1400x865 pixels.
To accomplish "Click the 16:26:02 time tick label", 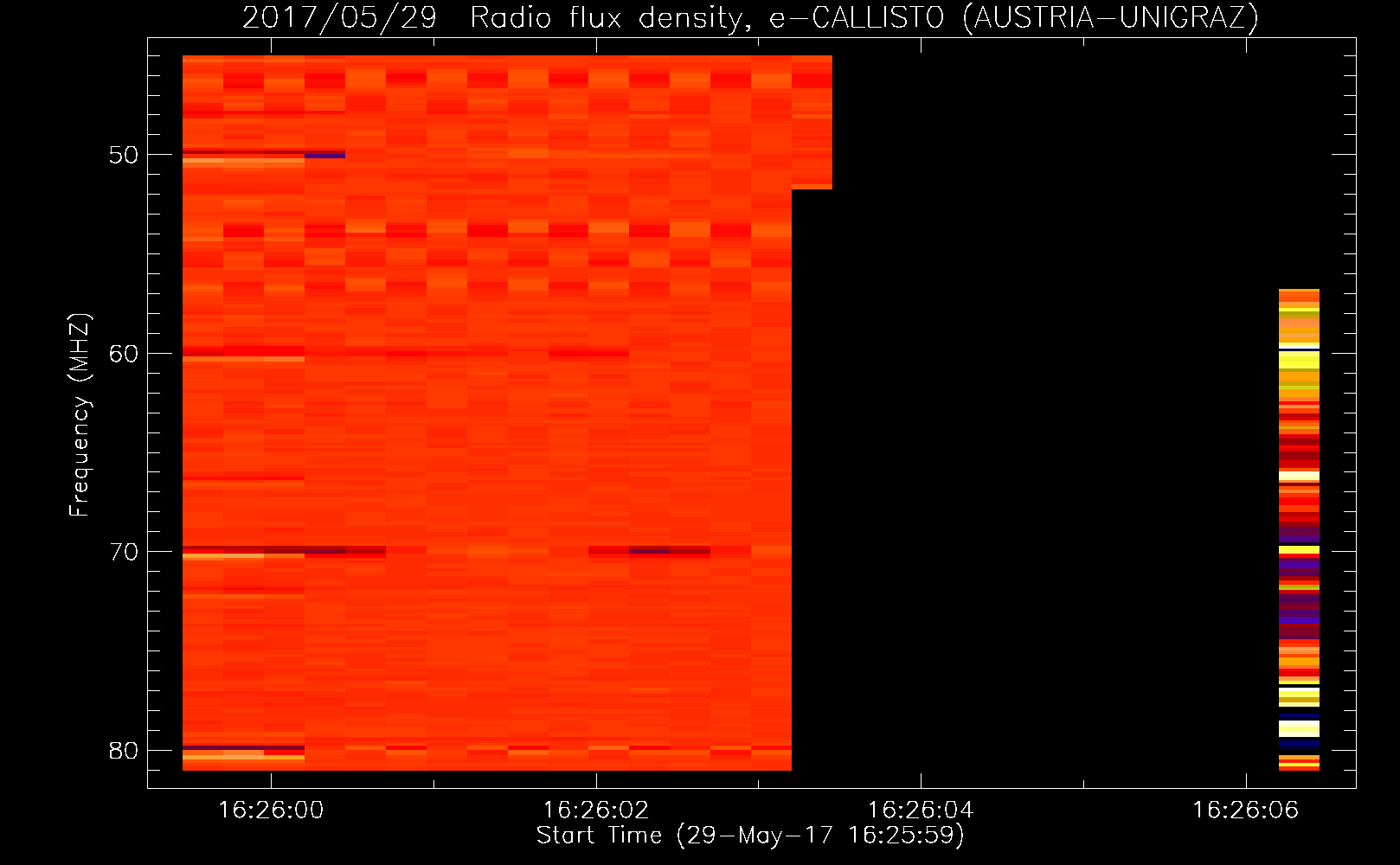I will 595,811.
